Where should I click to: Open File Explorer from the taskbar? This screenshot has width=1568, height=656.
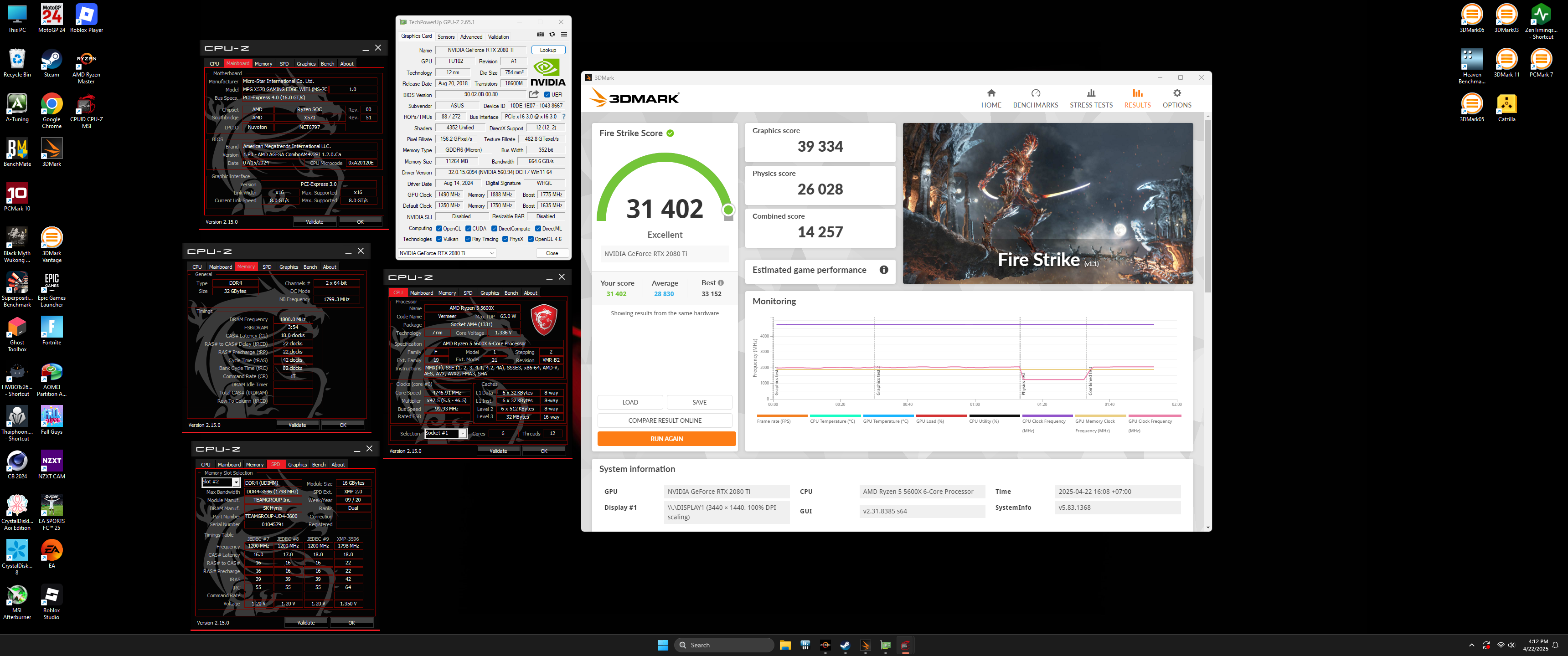(784, 645)
